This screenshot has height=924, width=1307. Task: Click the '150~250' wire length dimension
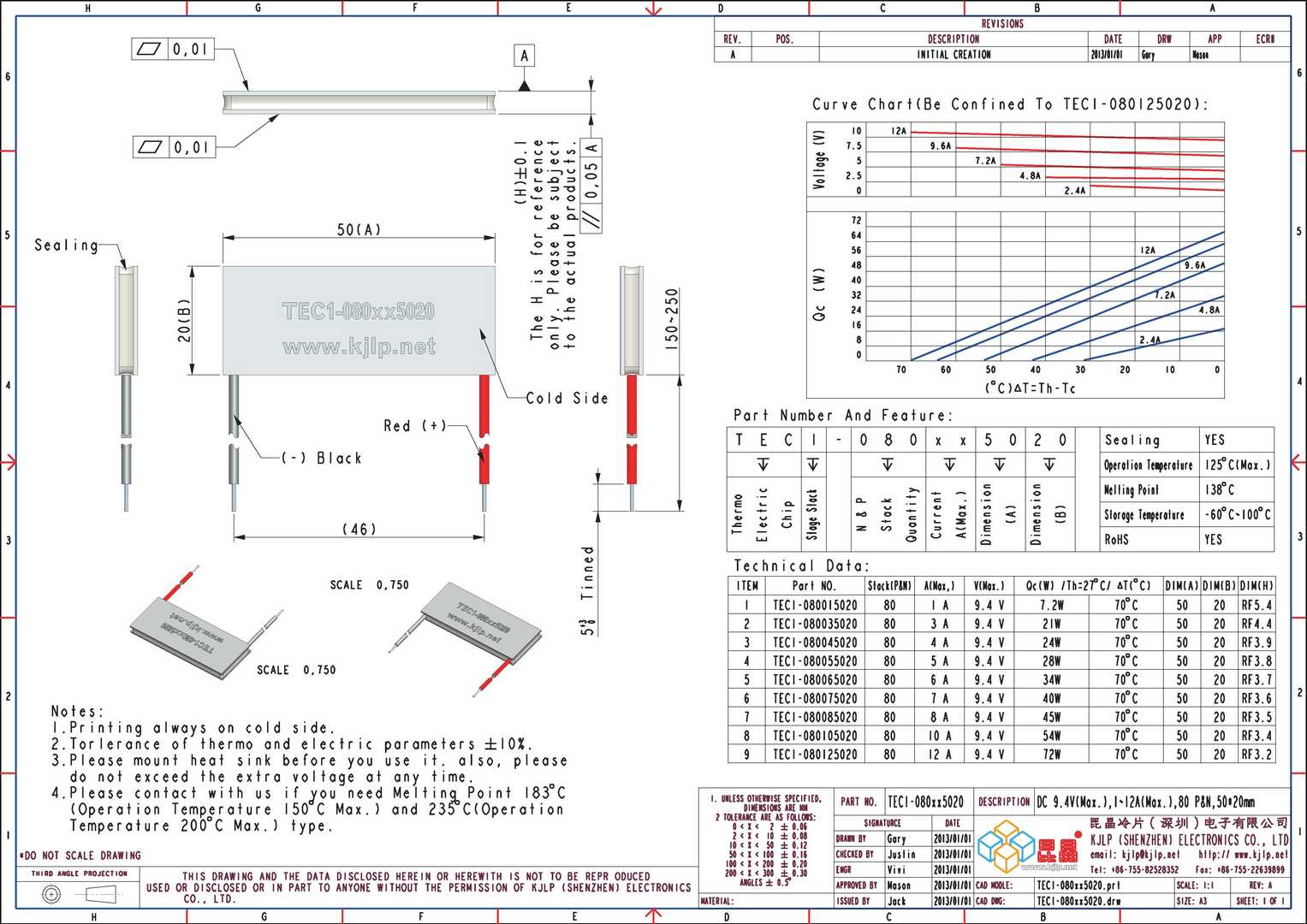pos(672,319)
